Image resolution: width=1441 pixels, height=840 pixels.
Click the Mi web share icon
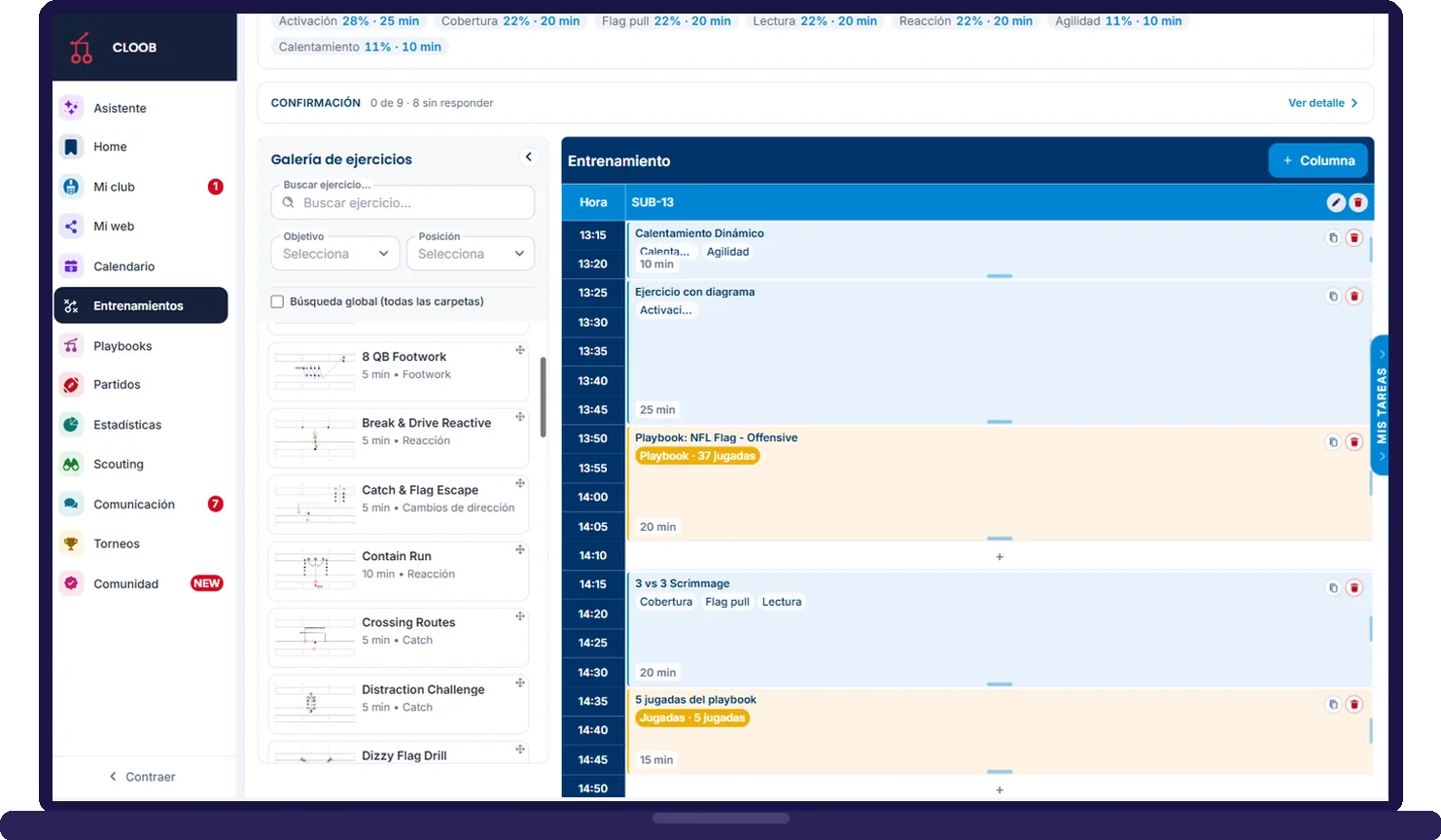coord(71,227)
